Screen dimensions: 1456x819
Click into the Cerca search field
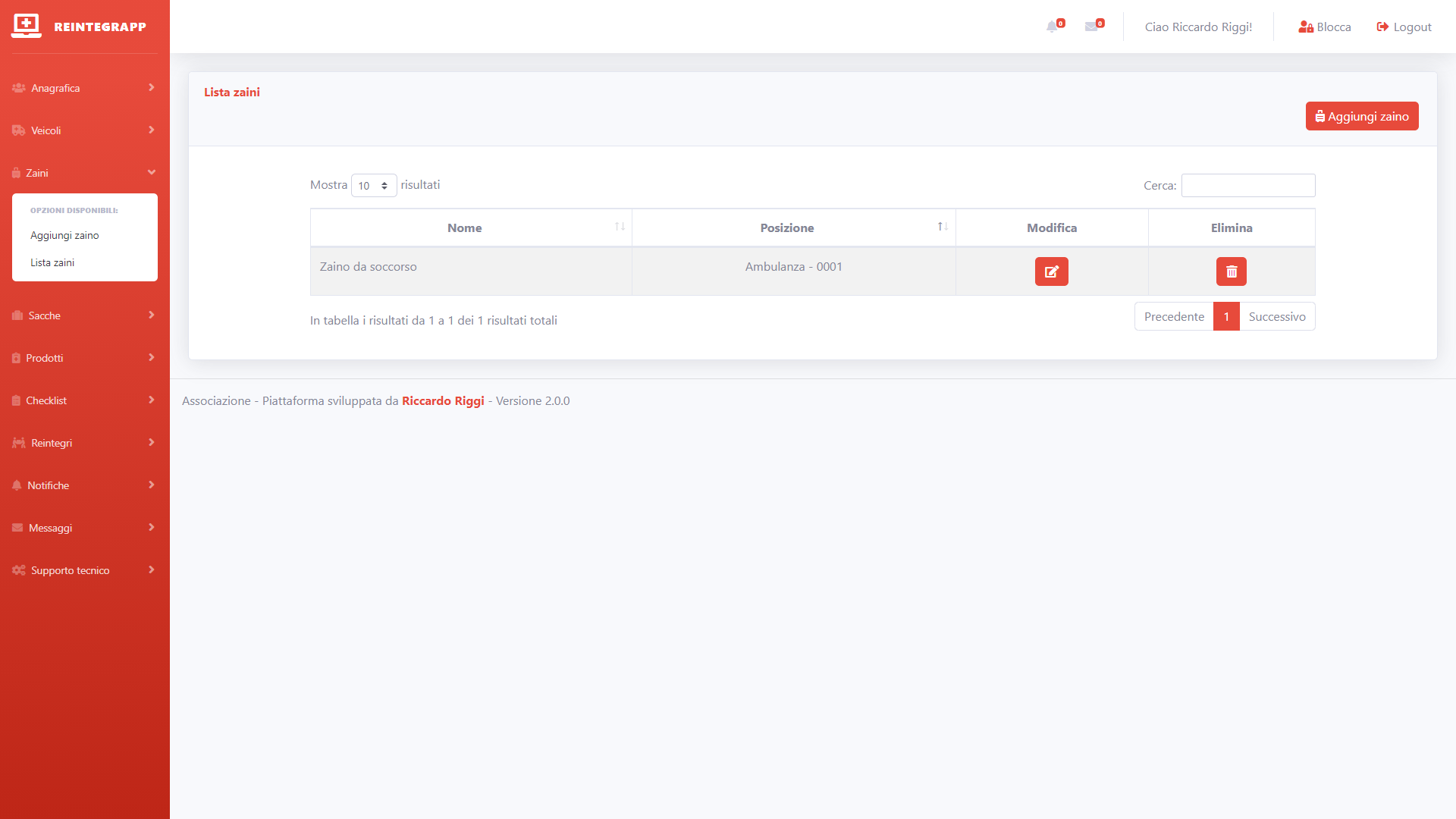pyautogui.click(x=1247, y=186)
